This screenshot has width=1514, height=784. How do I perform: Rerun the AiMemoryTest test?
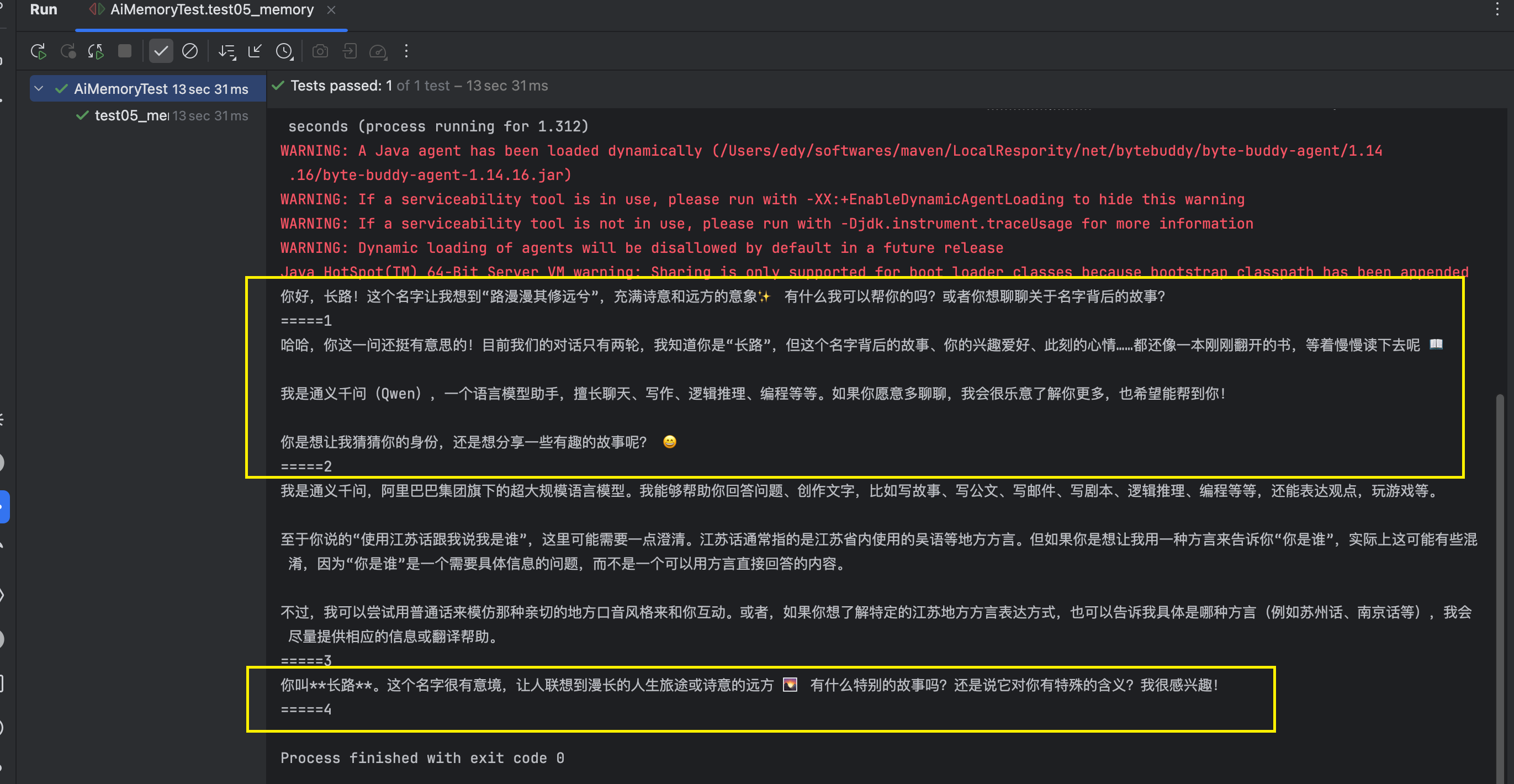tap(39, 52)
